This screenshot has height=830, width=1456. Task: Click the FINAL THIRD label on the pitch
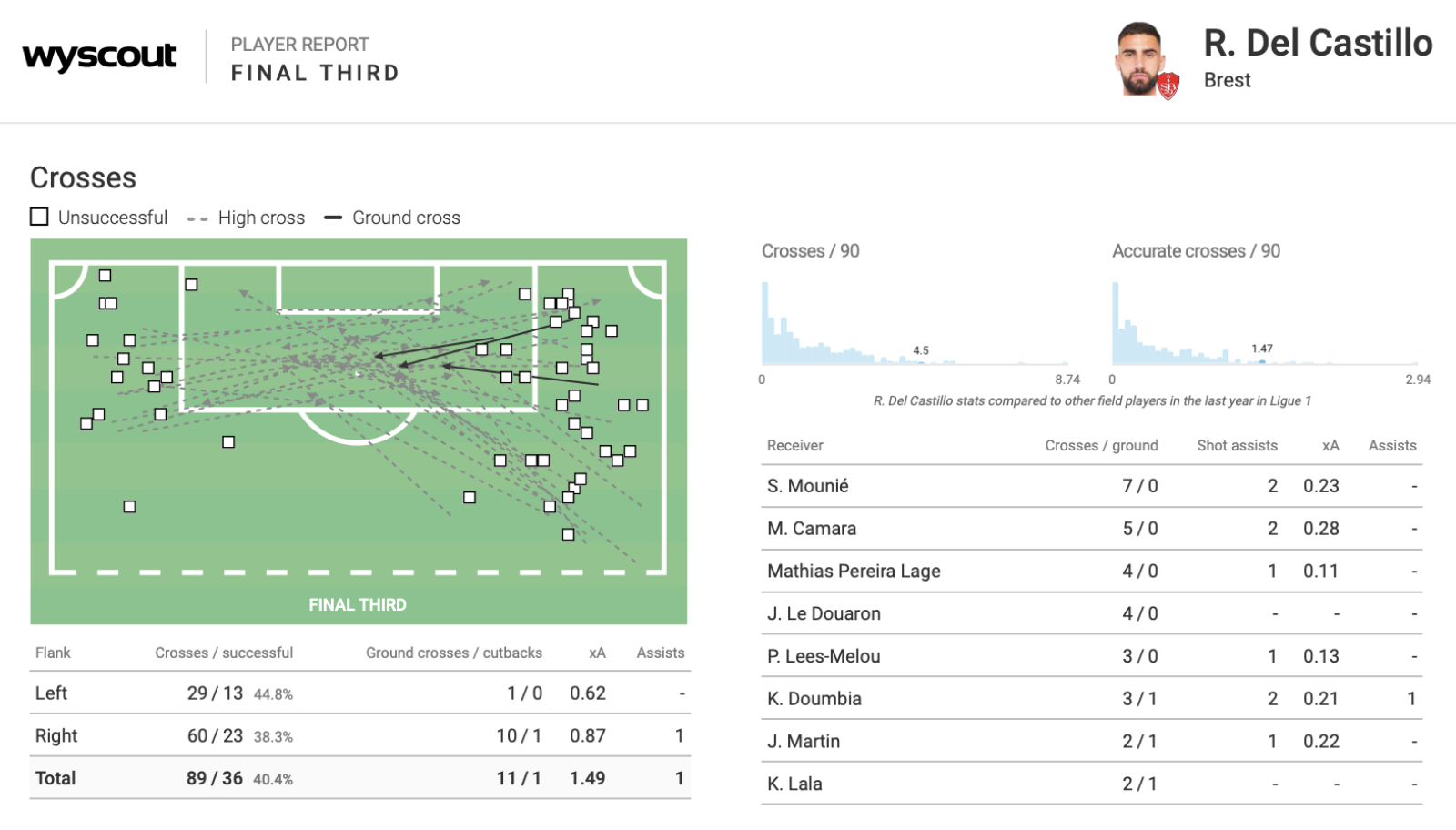click(358, 605)
